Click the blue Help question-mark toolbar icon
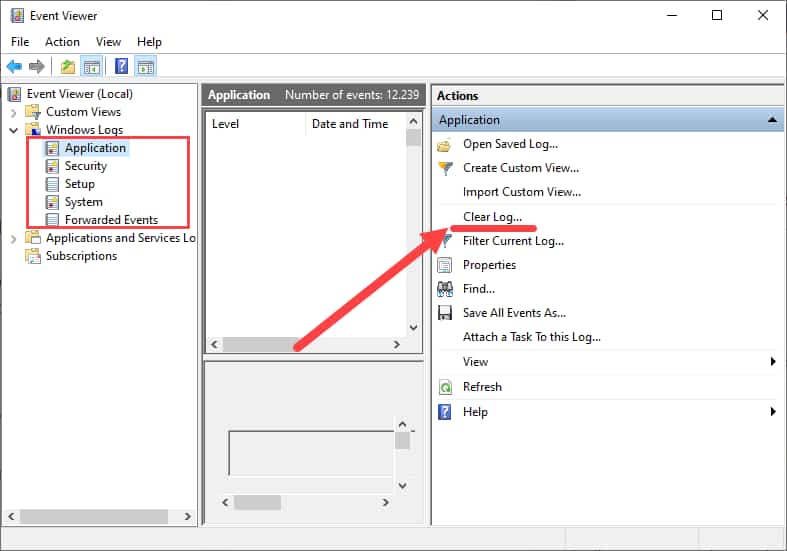The height and width of the screenshot is (551, 787). coord(121,67)
